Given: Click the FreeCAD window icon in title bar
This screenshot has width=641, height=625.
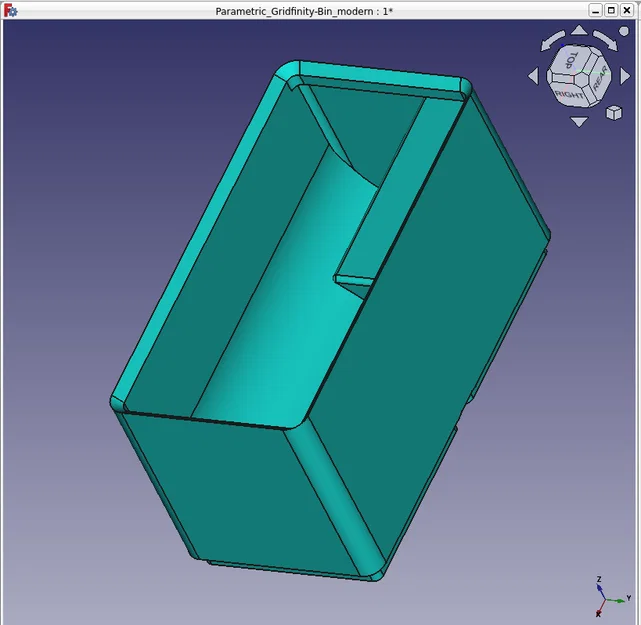Looking at the screenshot, I should (10, 11).
